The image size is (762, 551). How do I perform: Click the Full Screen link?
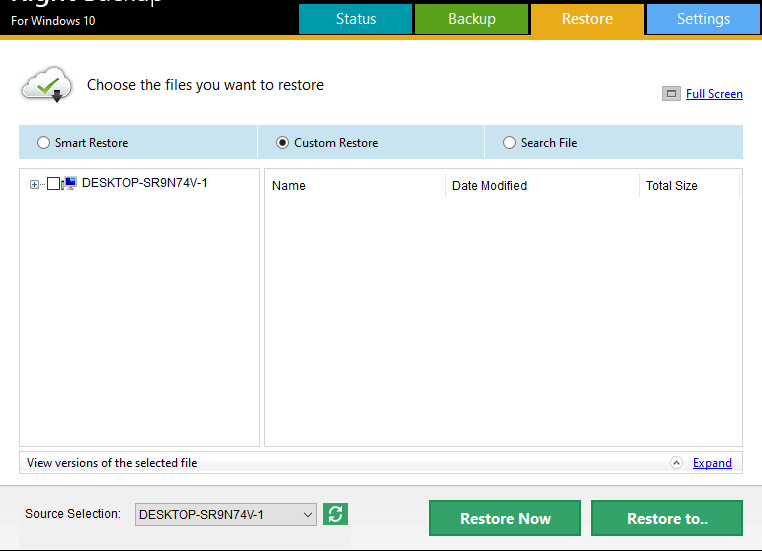click(x=714, y=94)
